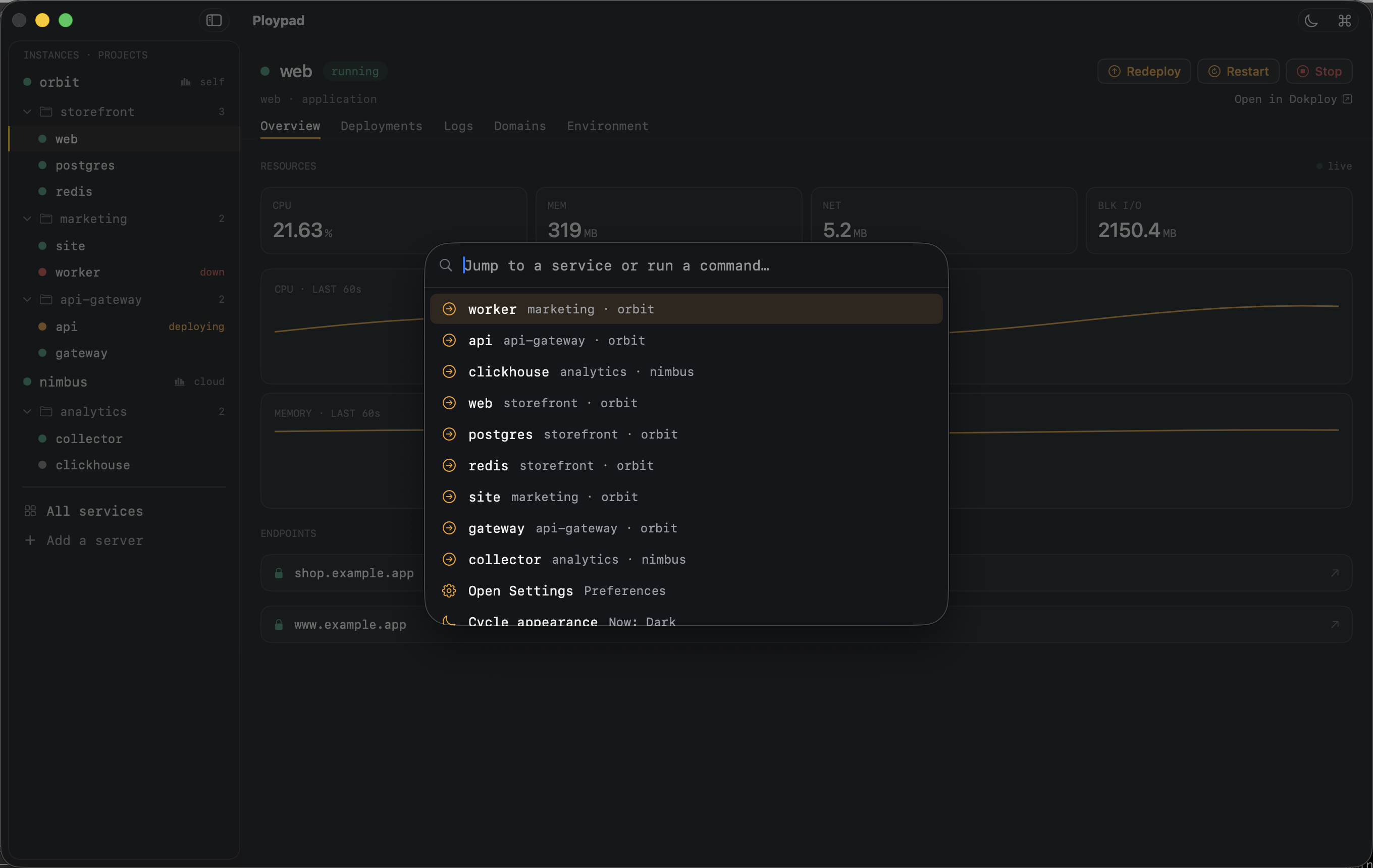Click the analytics folder icon

(x=46, y=411)
